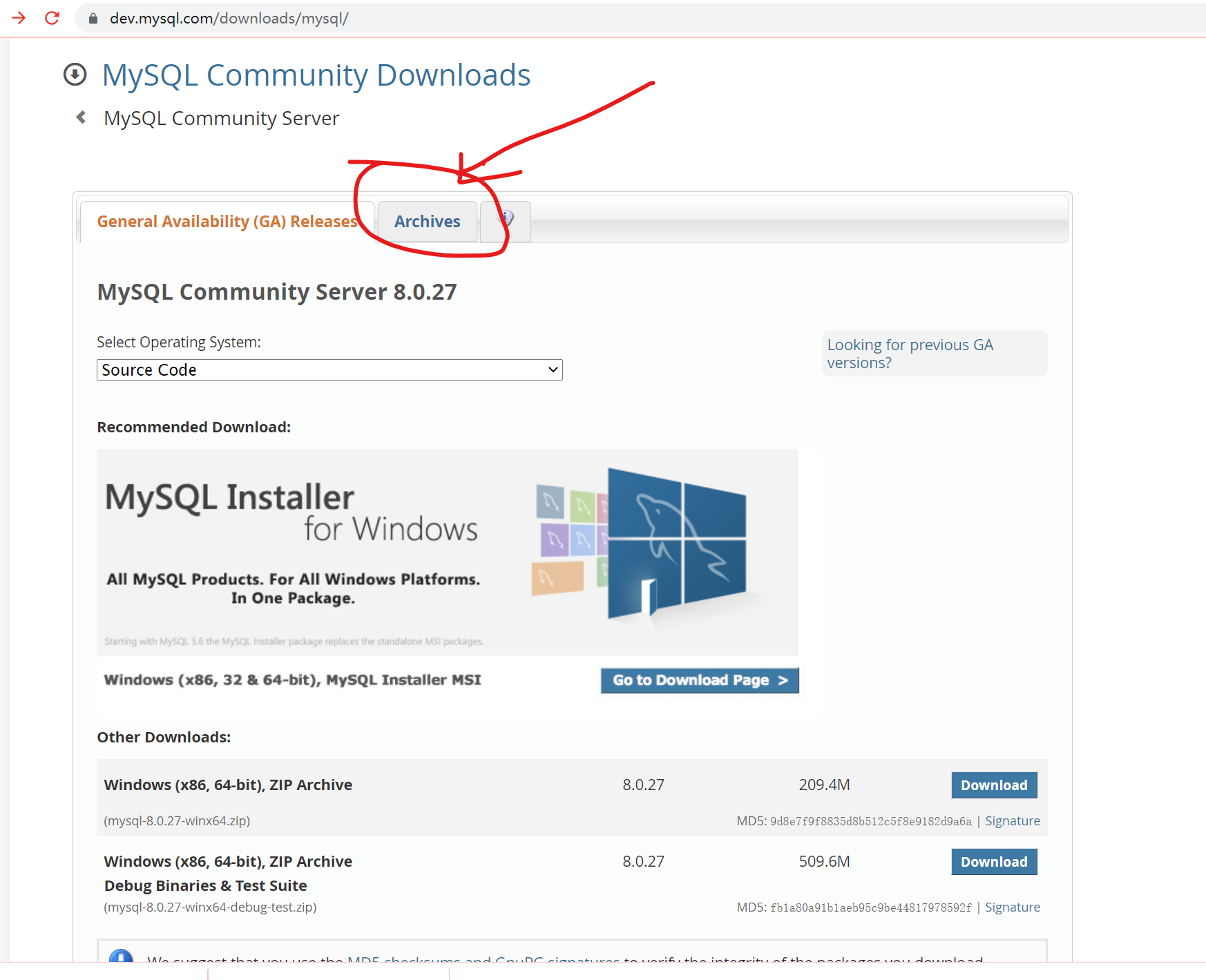Download the 509.6M Debug Binaries archive
1206x980 pixels.
click(x=994, y=862)
